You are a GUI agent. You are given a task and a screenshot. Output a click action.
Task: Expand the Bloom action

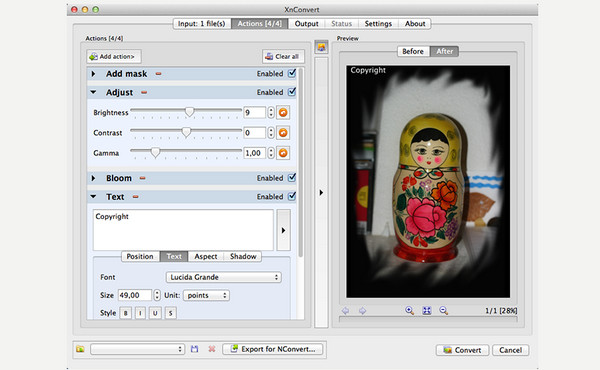pyautogui.click(x=93, y=178)
